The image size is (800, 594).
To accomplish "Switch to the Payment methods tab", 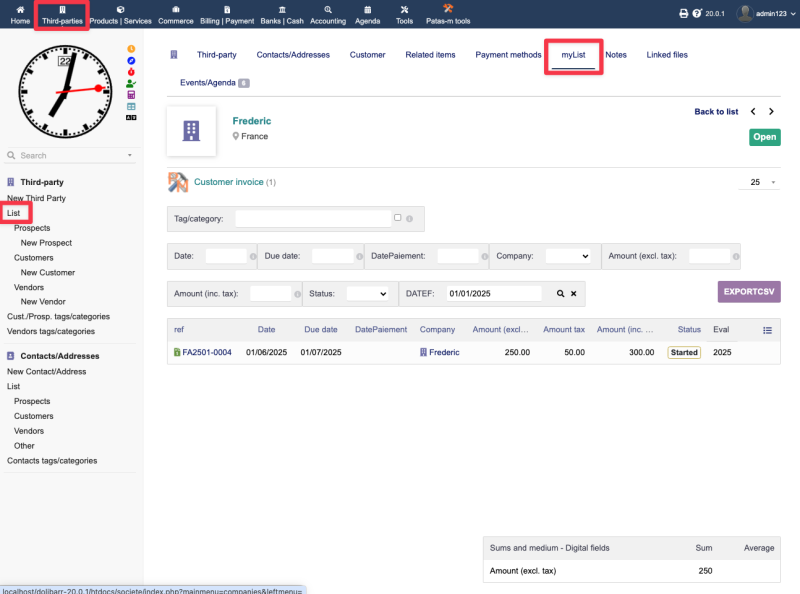I will [x=508, y=55].
